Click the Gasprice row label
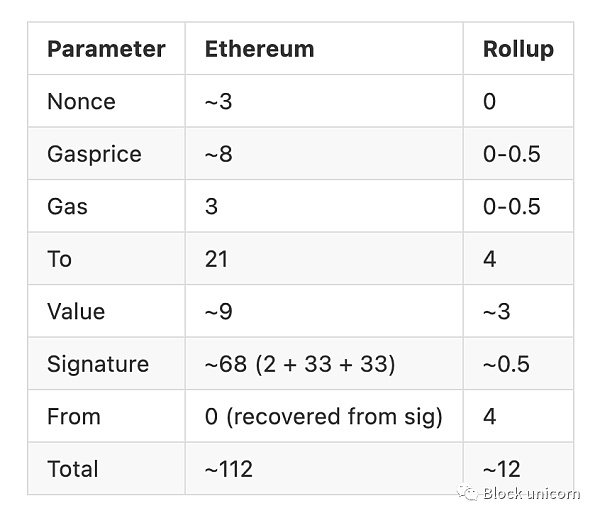This screenshot has height=518, width=600. point(94,154)
